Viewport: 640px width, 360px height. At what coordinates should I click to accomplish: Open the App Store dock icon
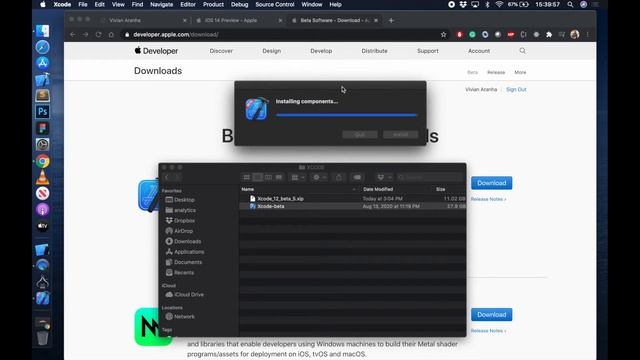point(42,63)
